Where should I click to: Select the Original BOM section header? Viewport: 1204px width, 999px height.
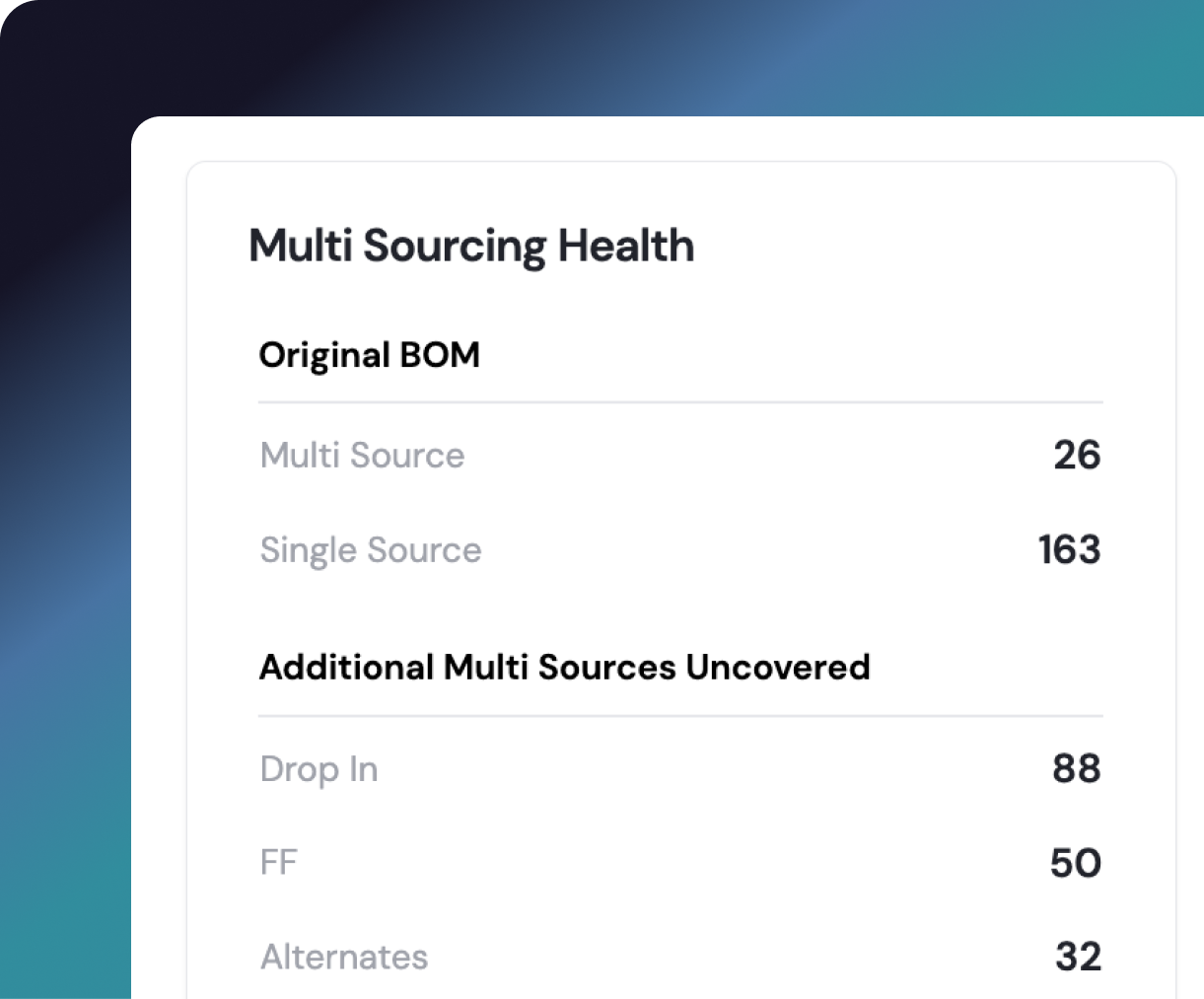[369, 356]
